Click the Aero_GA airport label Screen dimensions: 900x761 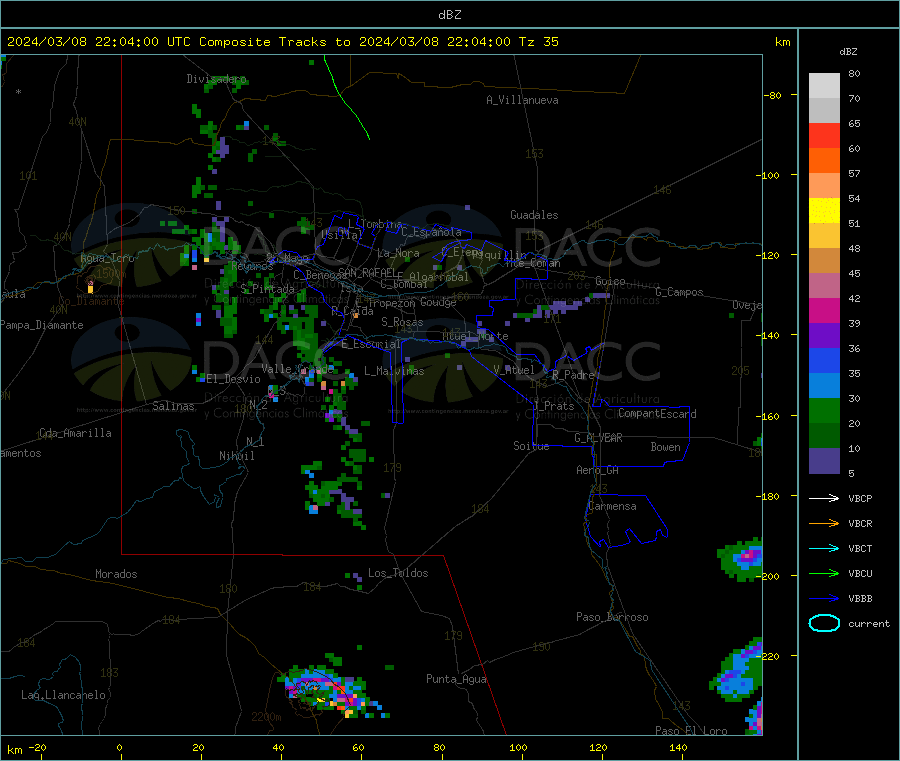point(597,470)
